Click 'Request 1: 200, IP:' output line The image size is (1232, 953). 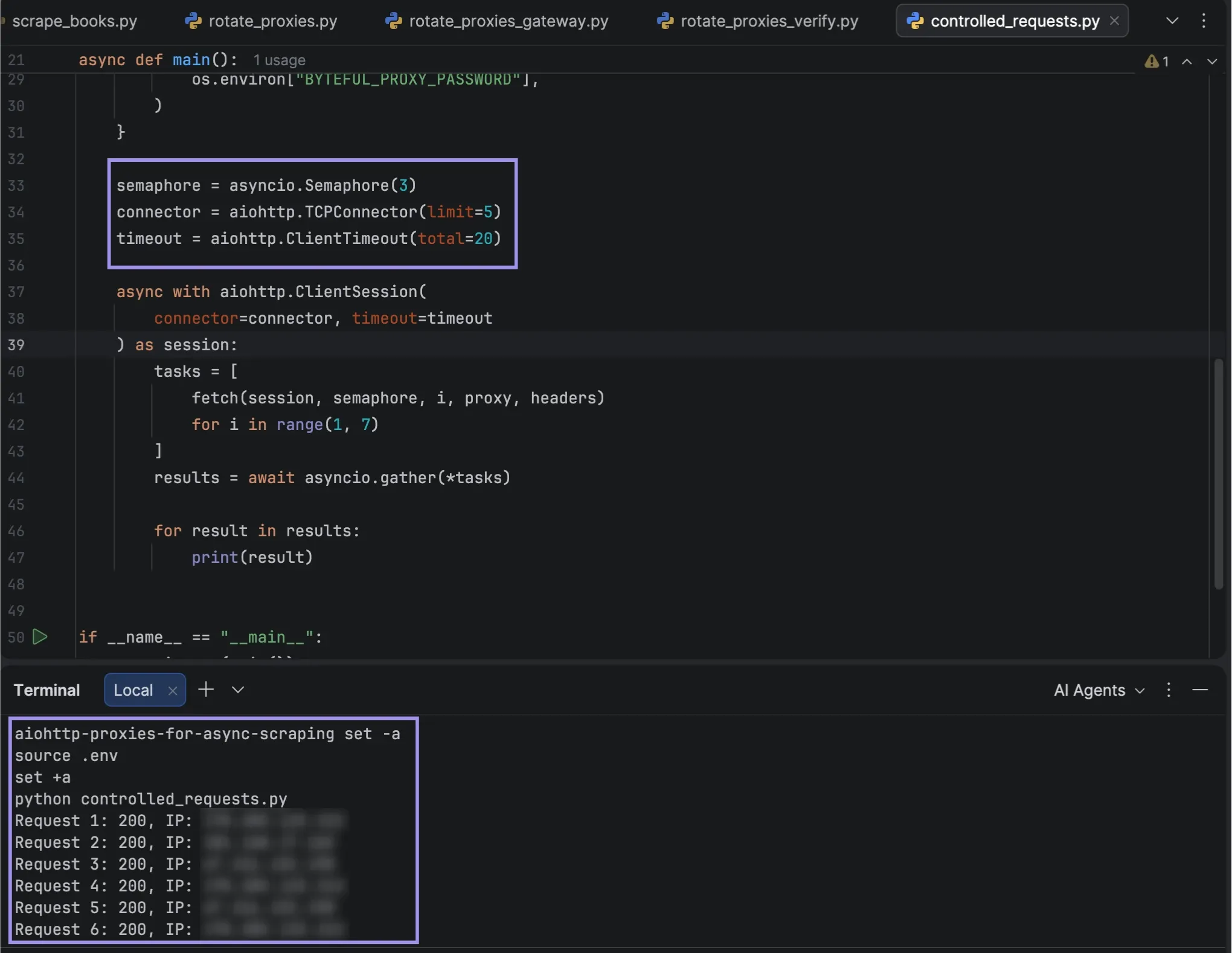click(x=103, y=821)
